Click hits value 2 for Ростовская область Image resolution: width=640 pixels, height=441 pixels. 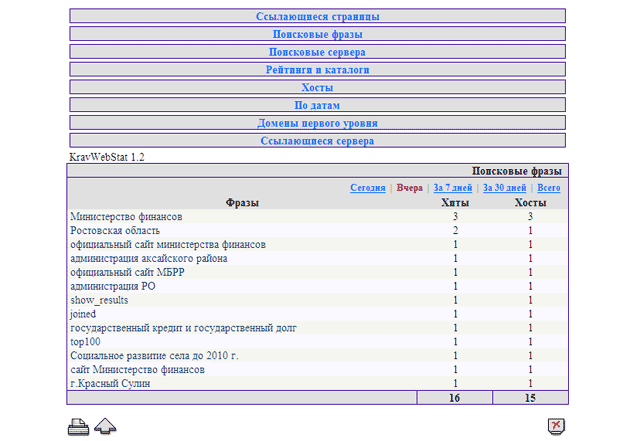pyautogui.click(x=455, y=230)
